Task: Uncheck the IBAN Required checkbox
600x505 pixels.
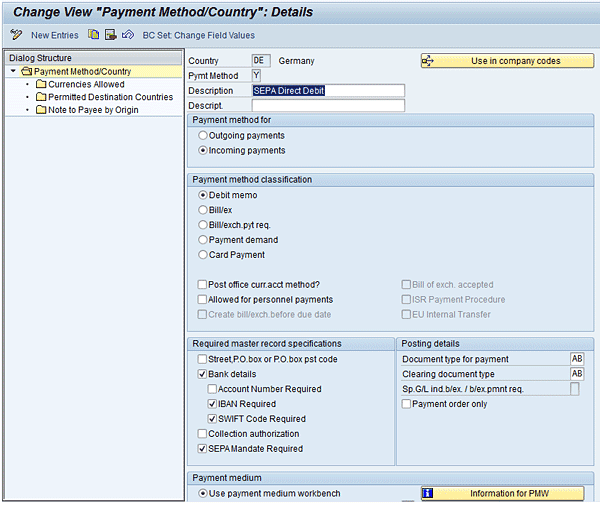Action: (x=212, y=404)
